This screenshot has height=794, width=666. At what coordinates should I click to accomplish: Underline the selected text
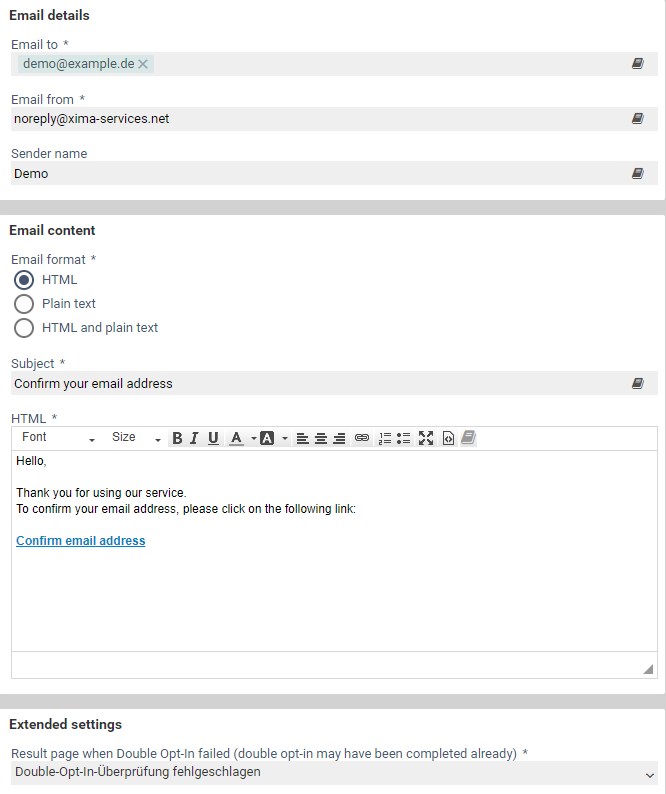click(x=213, y=438)
